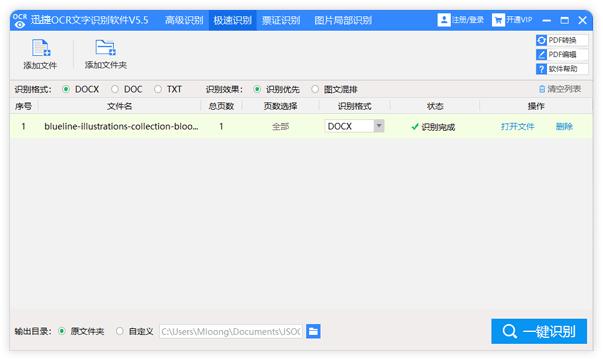Close the OCR software window
The image size is (603, 360).
[x=583, y=20]
